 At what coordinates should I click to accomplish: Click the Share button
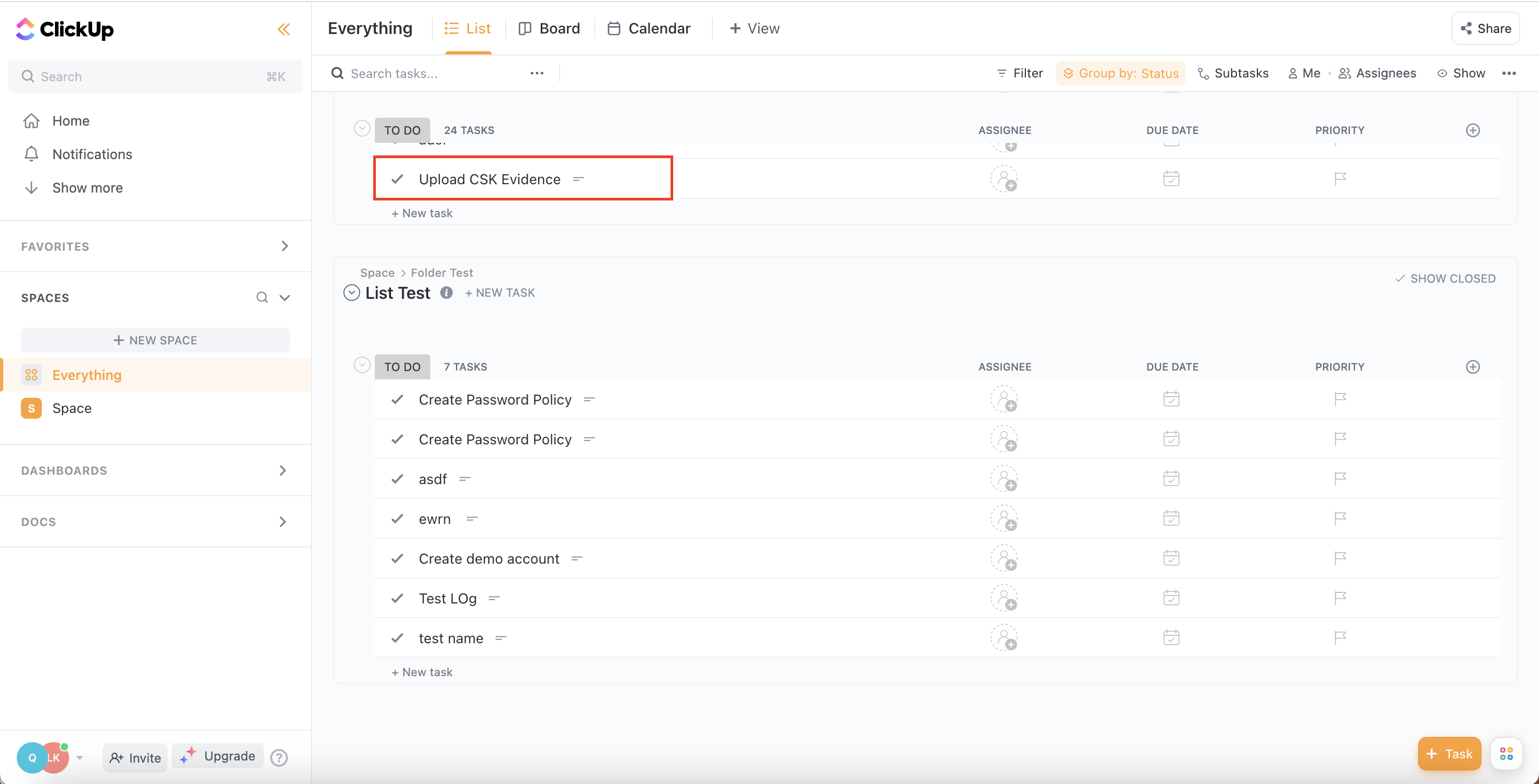click(1485, 29)
